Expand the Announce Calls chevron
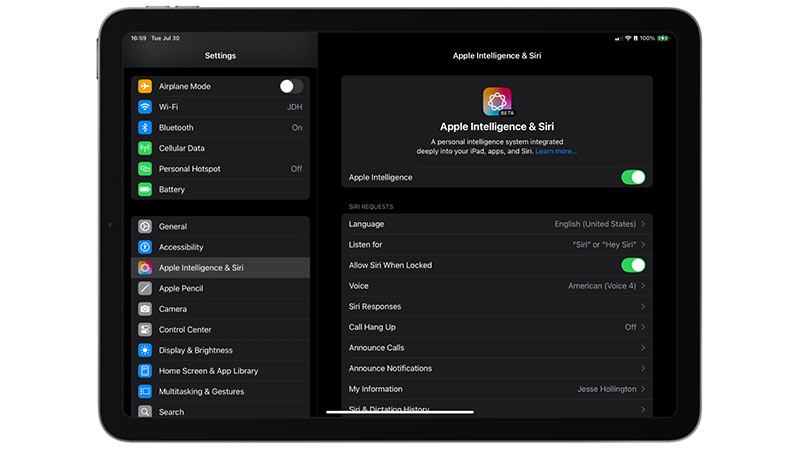Image resolution: width=800 pixels, height=450 pixels. pyautogui.click(x=643, y=348)
